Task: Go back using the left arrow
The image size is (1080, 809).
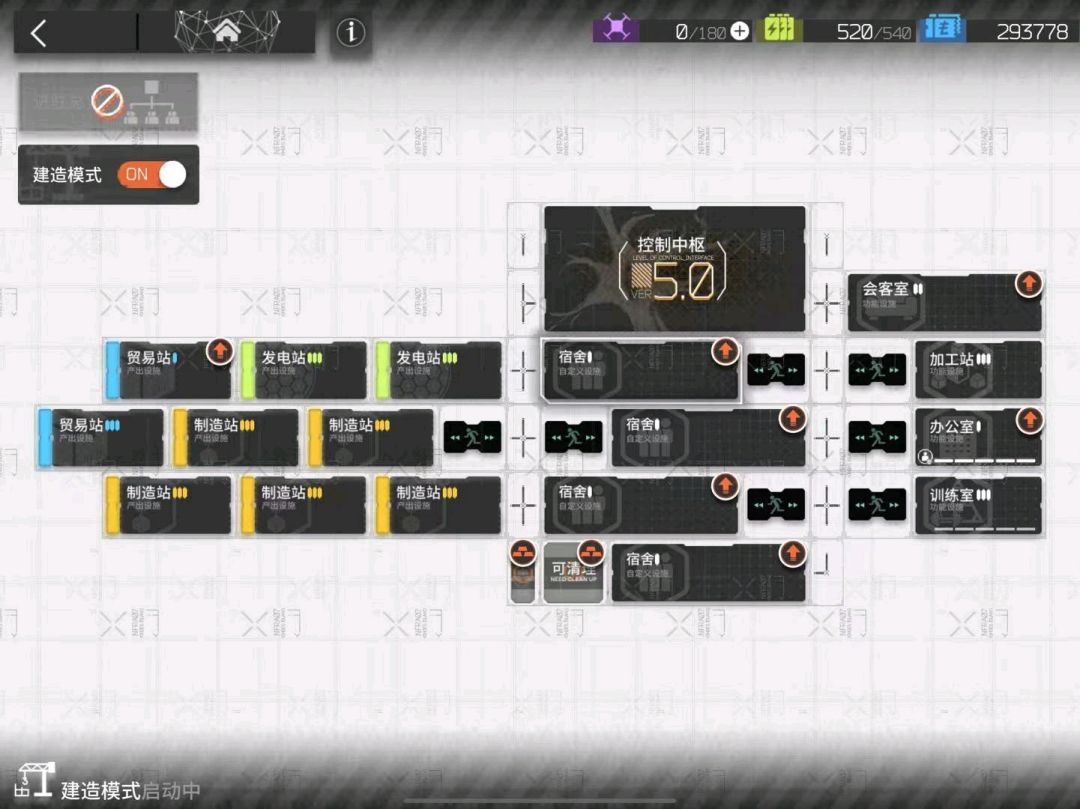Action: (x=39, y=33)
